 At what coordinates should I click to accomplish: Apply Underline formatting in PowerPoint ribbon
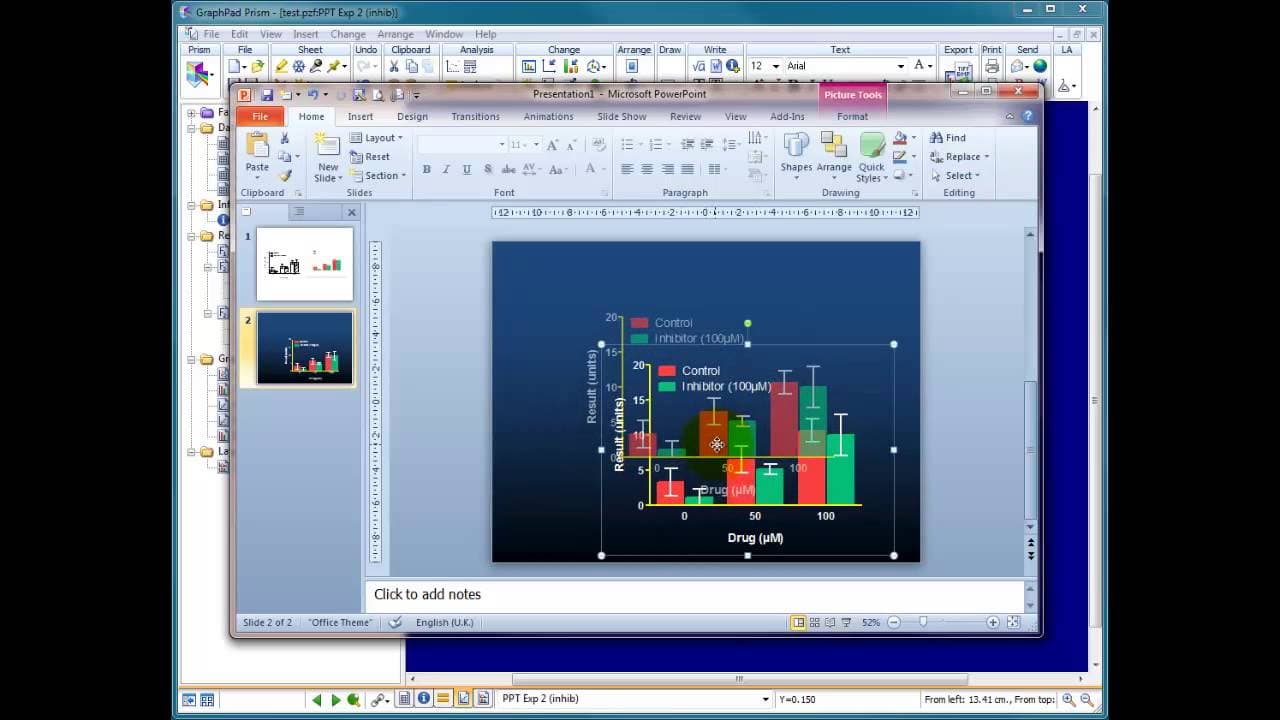pos(466,170)
